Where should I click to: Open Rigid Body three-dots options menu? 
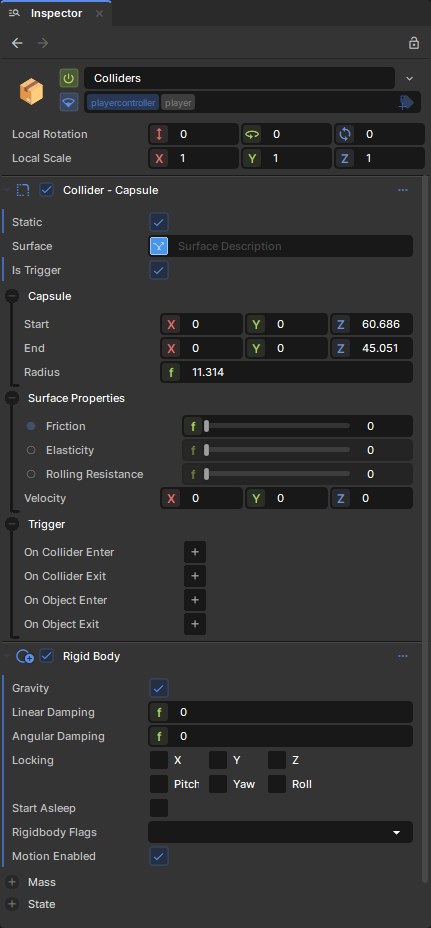click(x=403, y=656)
